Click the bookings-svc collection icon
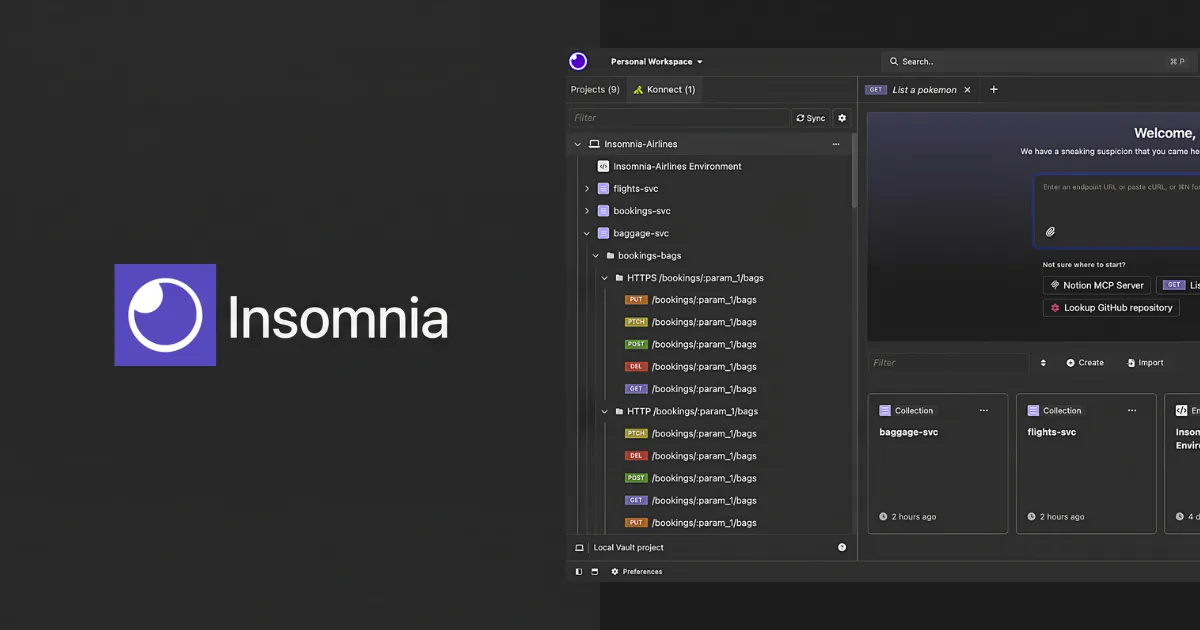The height and width of the screenshot is (630, 1200). [x=603, y=211]
